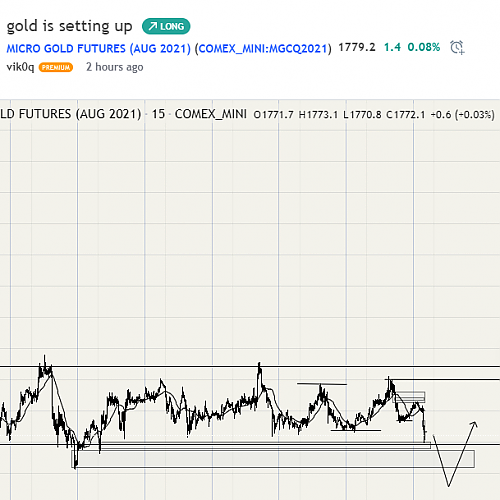Screen dimensions: 500x500
Task: Select the lower support horizontal line
Action: pyautogui.click(x=250, y=444)
